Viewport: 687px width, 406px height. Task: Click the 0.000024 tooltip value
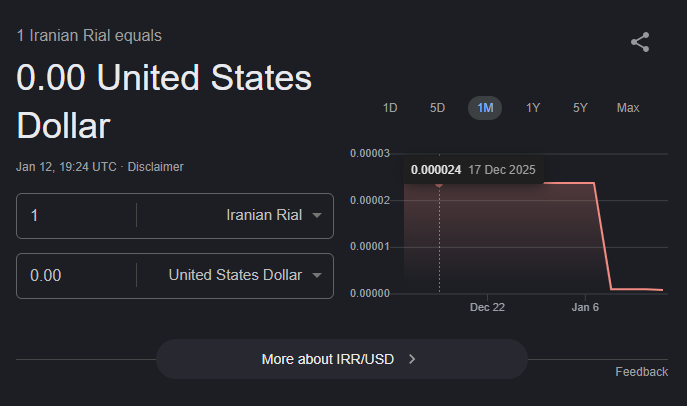tap(436, 170)
